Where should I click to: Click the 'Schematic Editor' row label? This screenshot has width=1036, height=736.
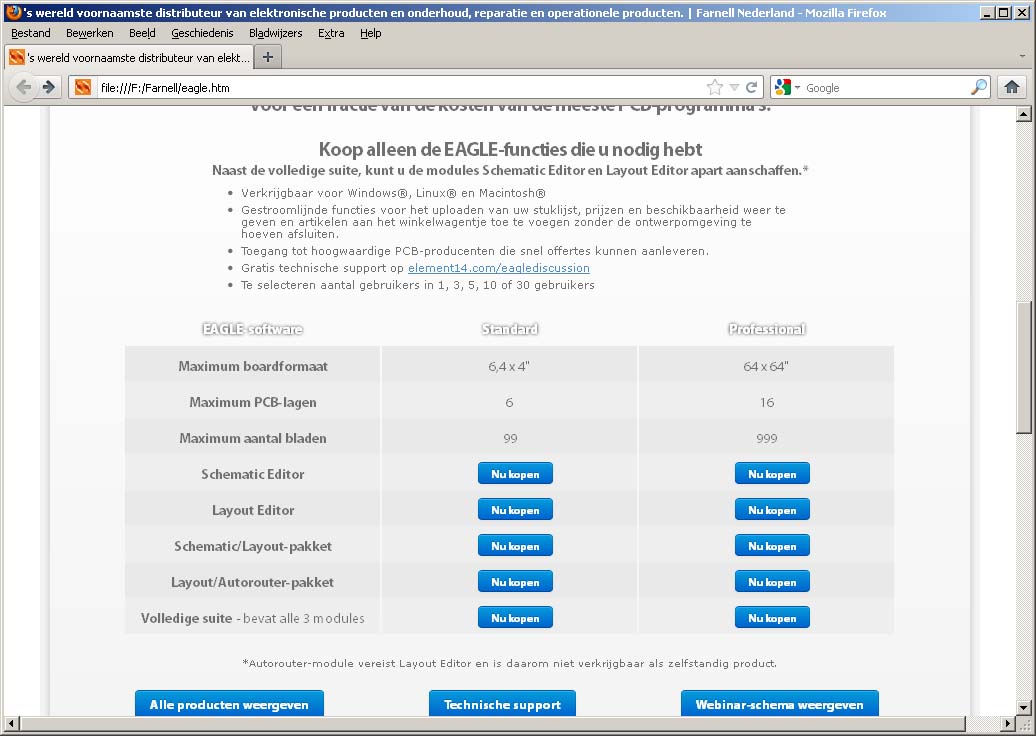(x=253, y=474)
